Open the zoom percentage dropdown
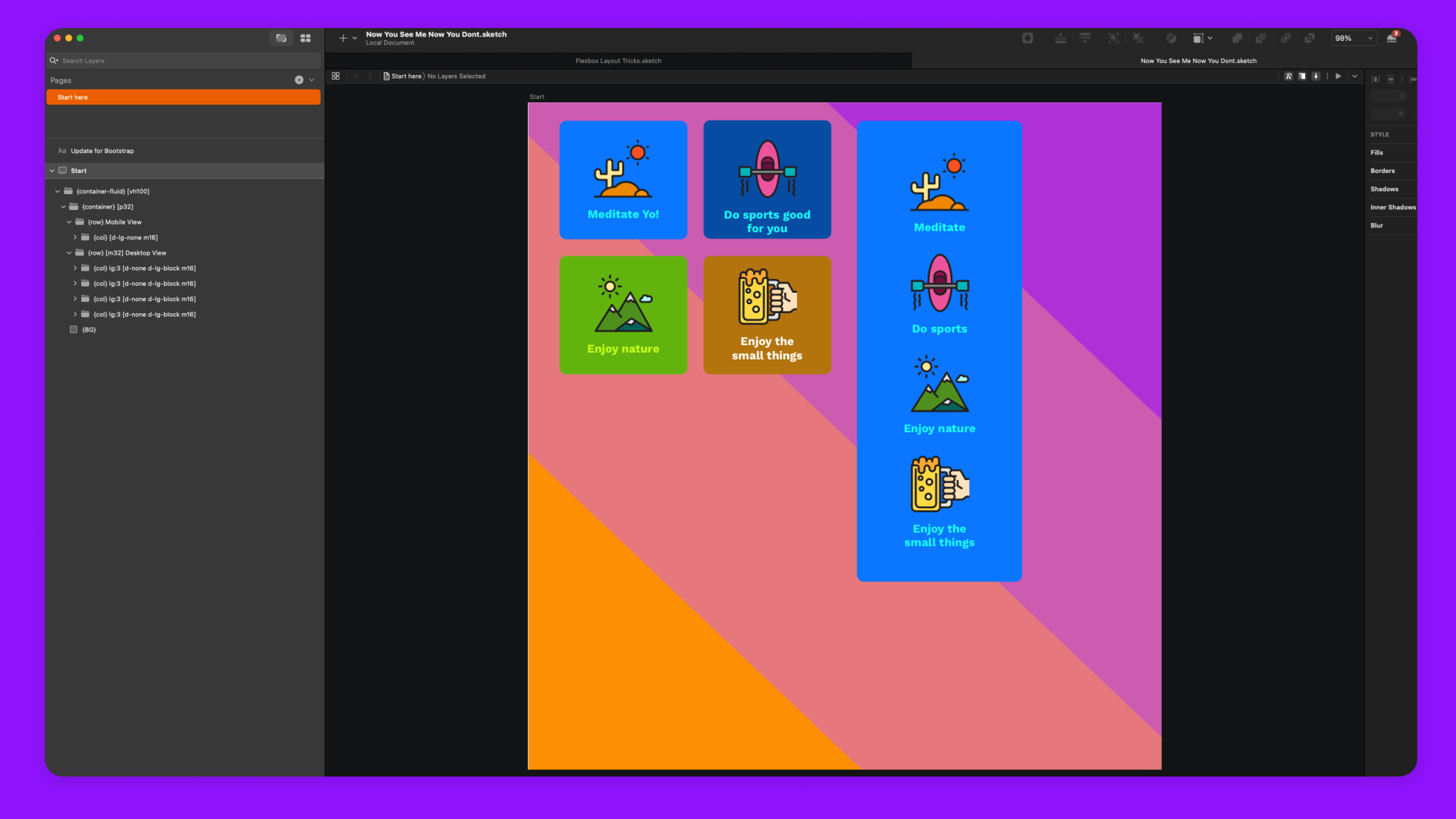The width and height of the screenshot is (1456, 819). (1354, 38)
